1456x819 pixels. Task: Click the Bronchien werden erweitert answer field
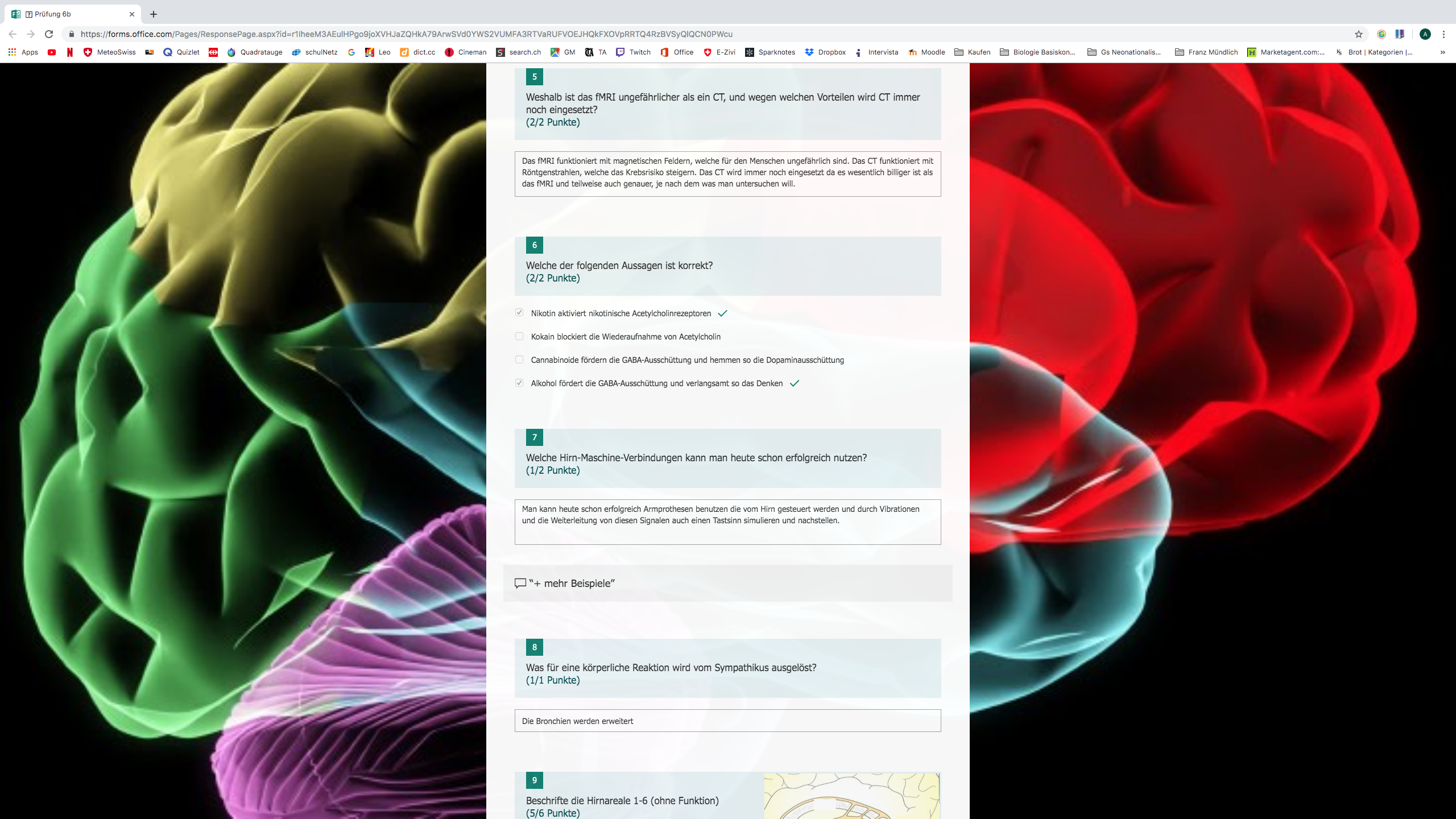pyautogui.click(x=727, y=721)
